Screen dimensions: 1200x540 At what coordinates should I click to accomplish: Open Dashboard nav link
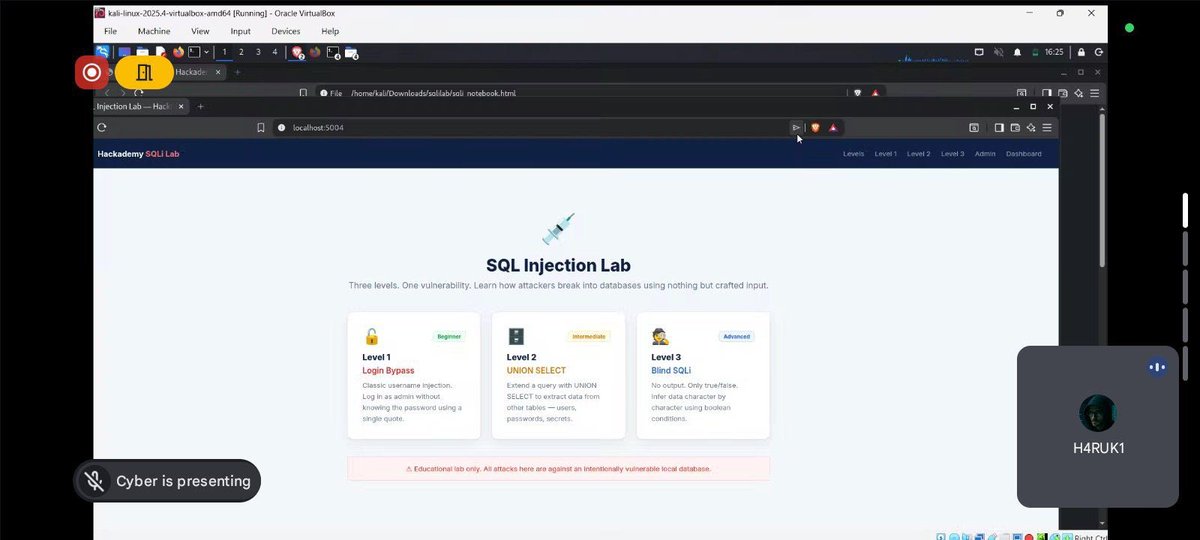click(1023, 154)
